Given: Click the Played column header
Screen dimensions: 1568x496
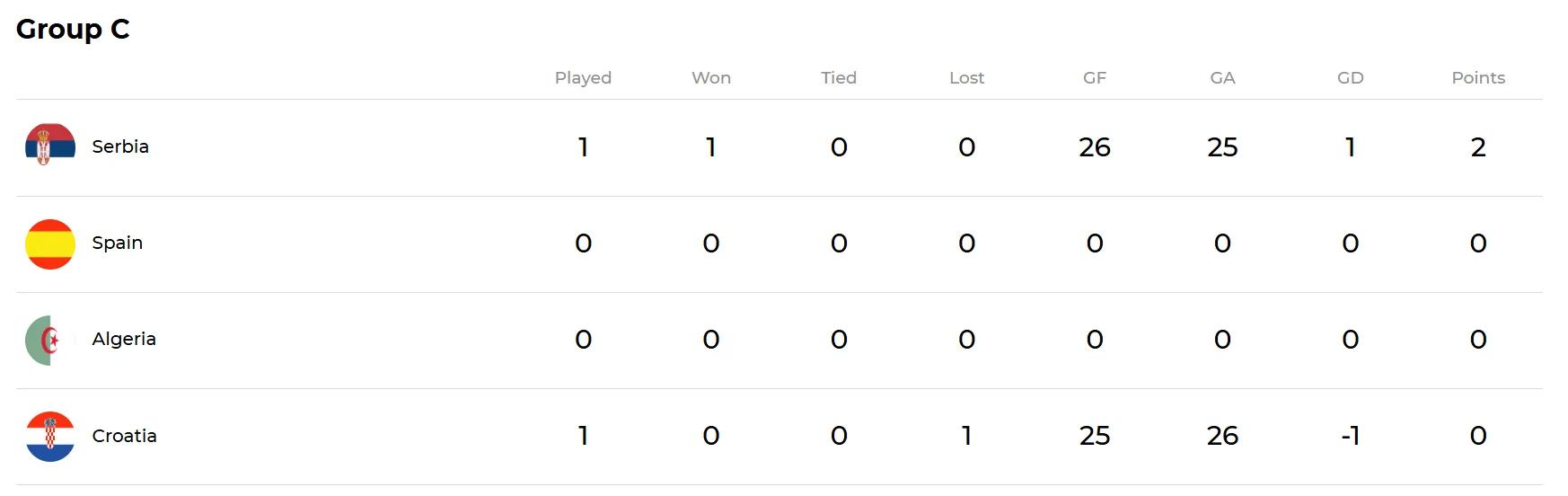Looking at the screenshot, I should tap(583, 78).
